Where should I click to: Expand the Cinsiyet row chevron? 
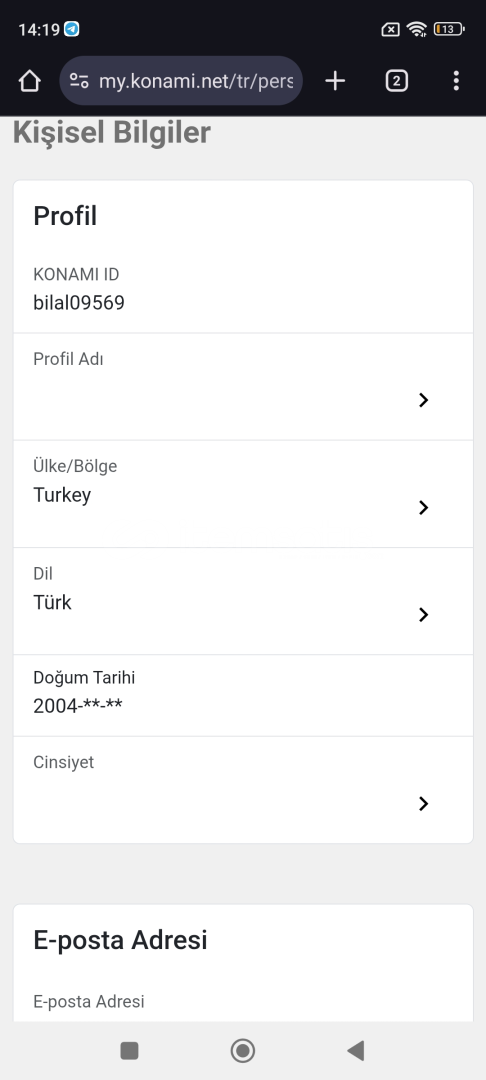click(x=423, y=804)
